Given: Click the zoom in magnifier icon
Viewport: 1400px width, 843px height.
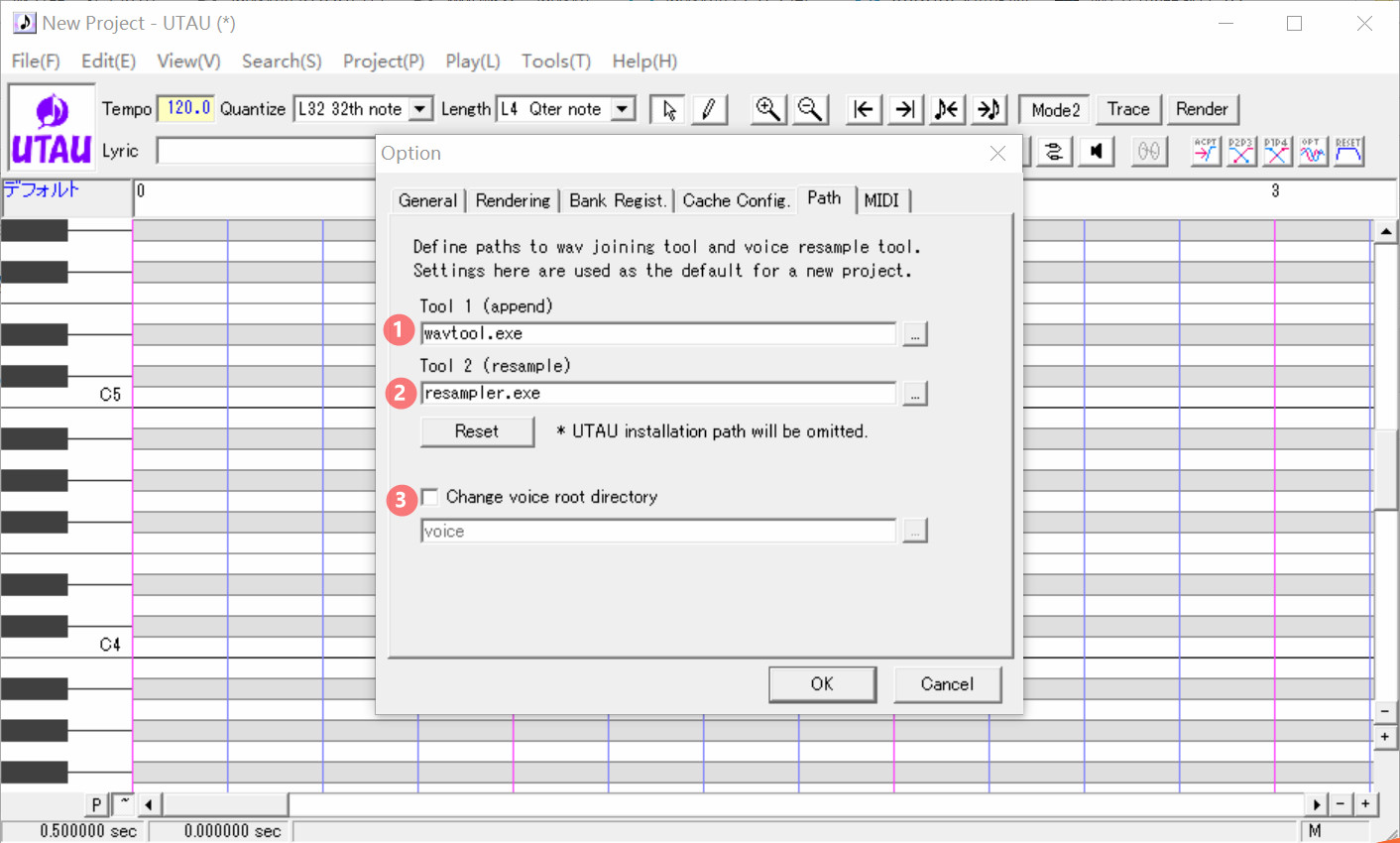Looking at the screenshot, I should tap(768, 109).
